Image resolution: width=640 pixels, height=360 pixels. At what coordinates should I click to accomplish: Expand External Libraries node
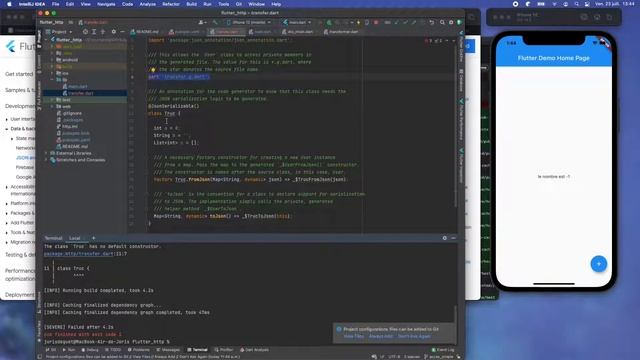coord(47,153)
